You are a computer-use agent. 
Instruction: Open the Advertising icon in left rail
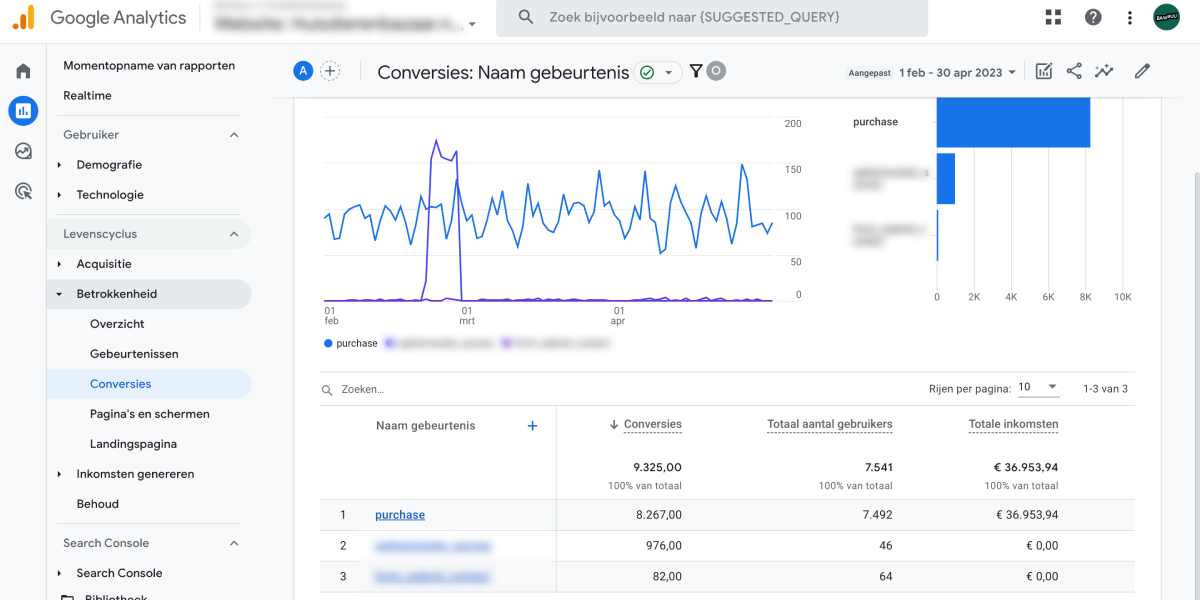(x=23, y=191)
